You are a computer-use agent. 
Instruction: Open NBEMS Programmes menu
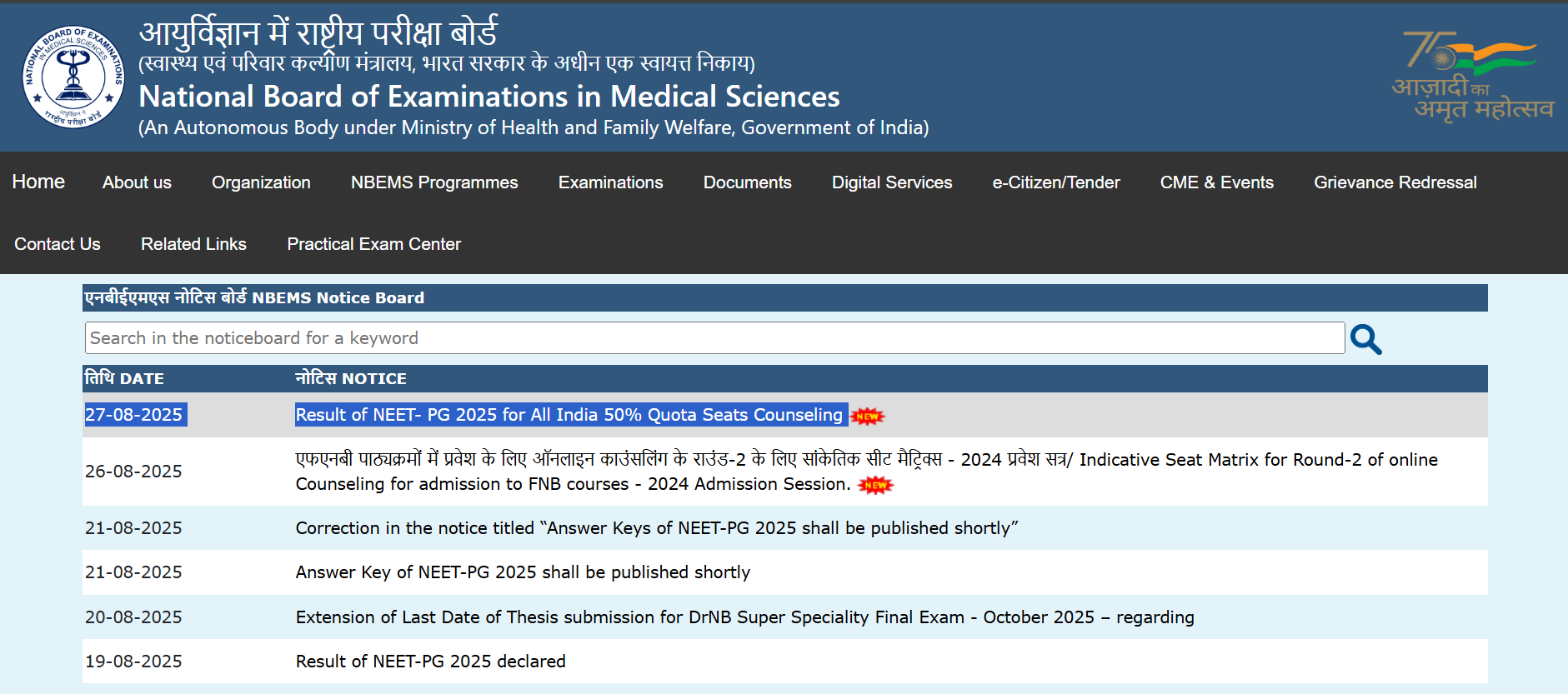tap(434, 182)
